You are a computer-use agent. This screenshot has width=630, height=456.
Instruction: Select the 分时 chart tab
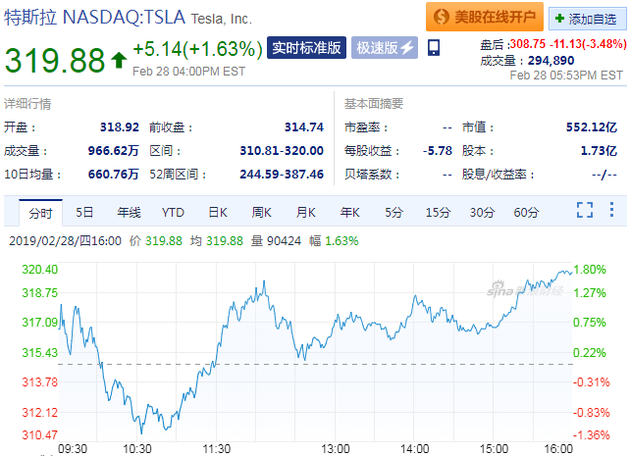(x=41, y=213)
